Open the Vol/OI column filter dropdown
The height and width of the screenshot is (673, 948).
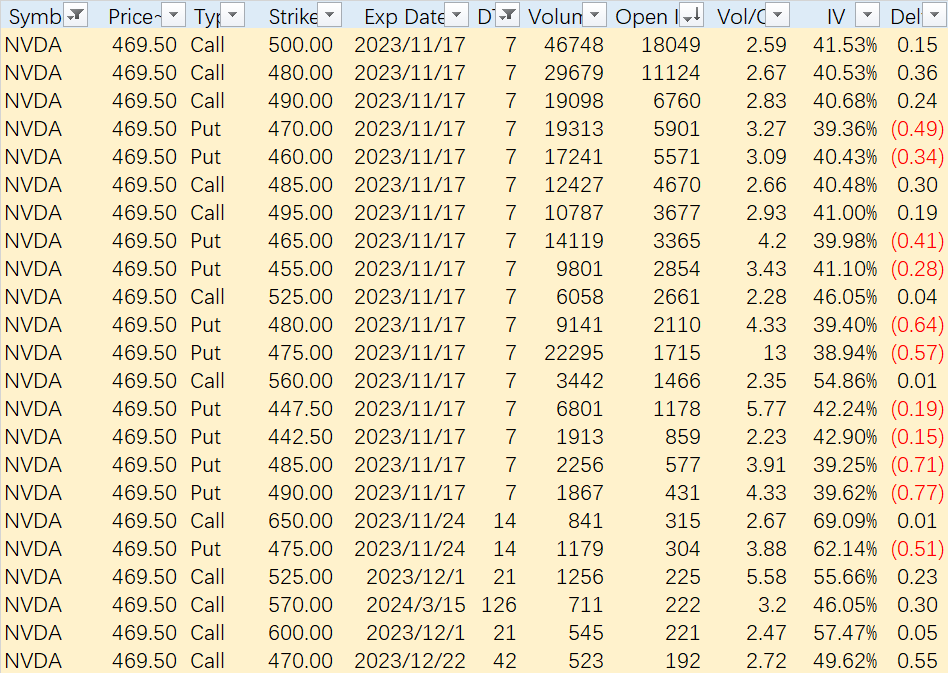778,15
